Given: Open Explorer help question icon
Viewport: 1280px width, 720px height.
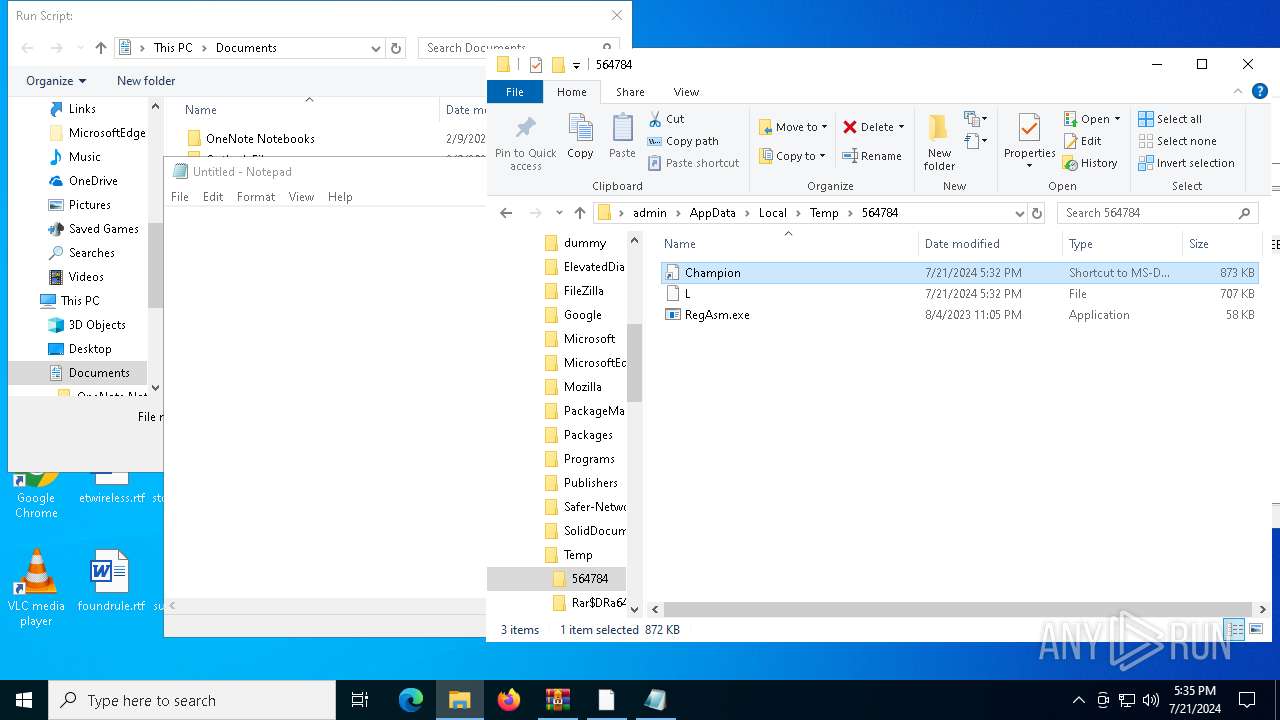Looking at the screenshot, I should [1259, 91].
